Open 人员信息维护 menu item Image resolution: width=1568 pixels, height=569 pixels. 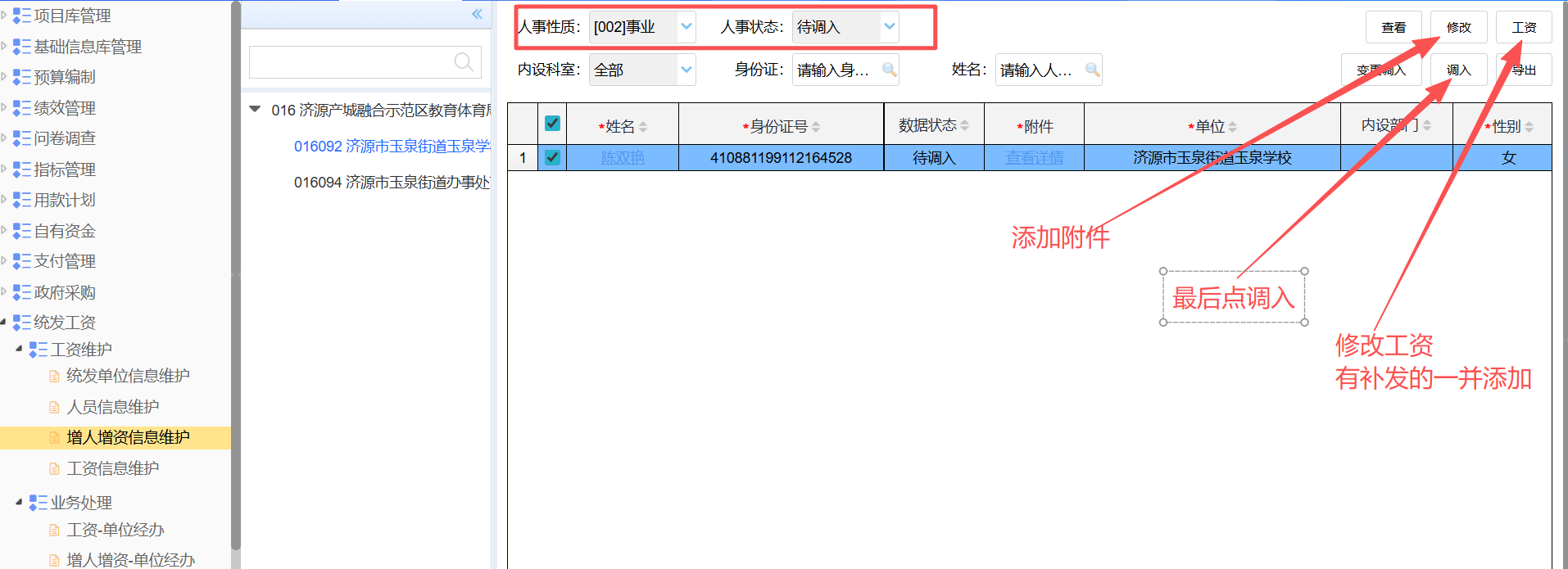pyautogui.click(x=113, y=407)
